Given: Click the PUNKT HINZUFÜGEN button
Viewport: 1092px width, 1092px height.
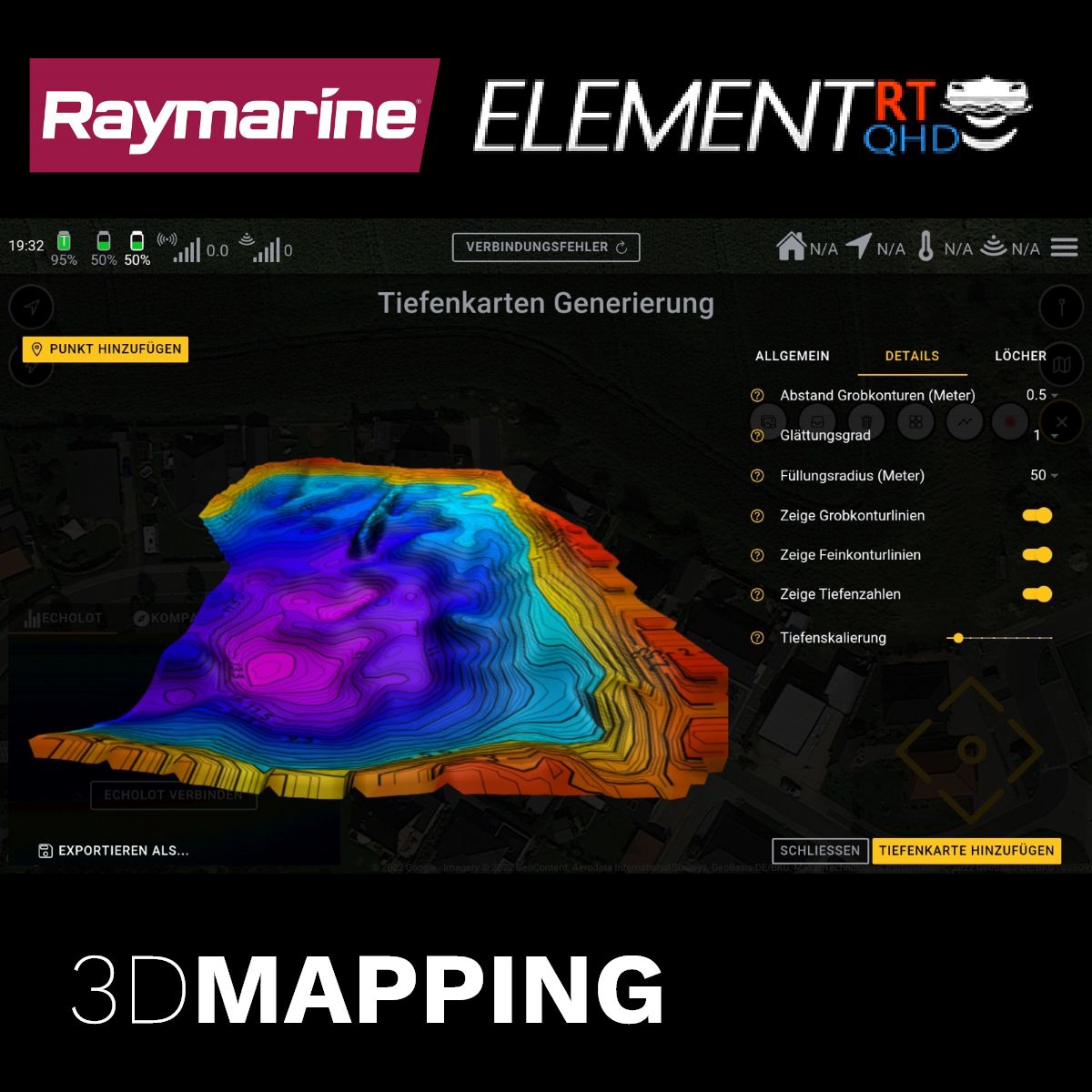Looking at the screenshot, I should (106, 349).
